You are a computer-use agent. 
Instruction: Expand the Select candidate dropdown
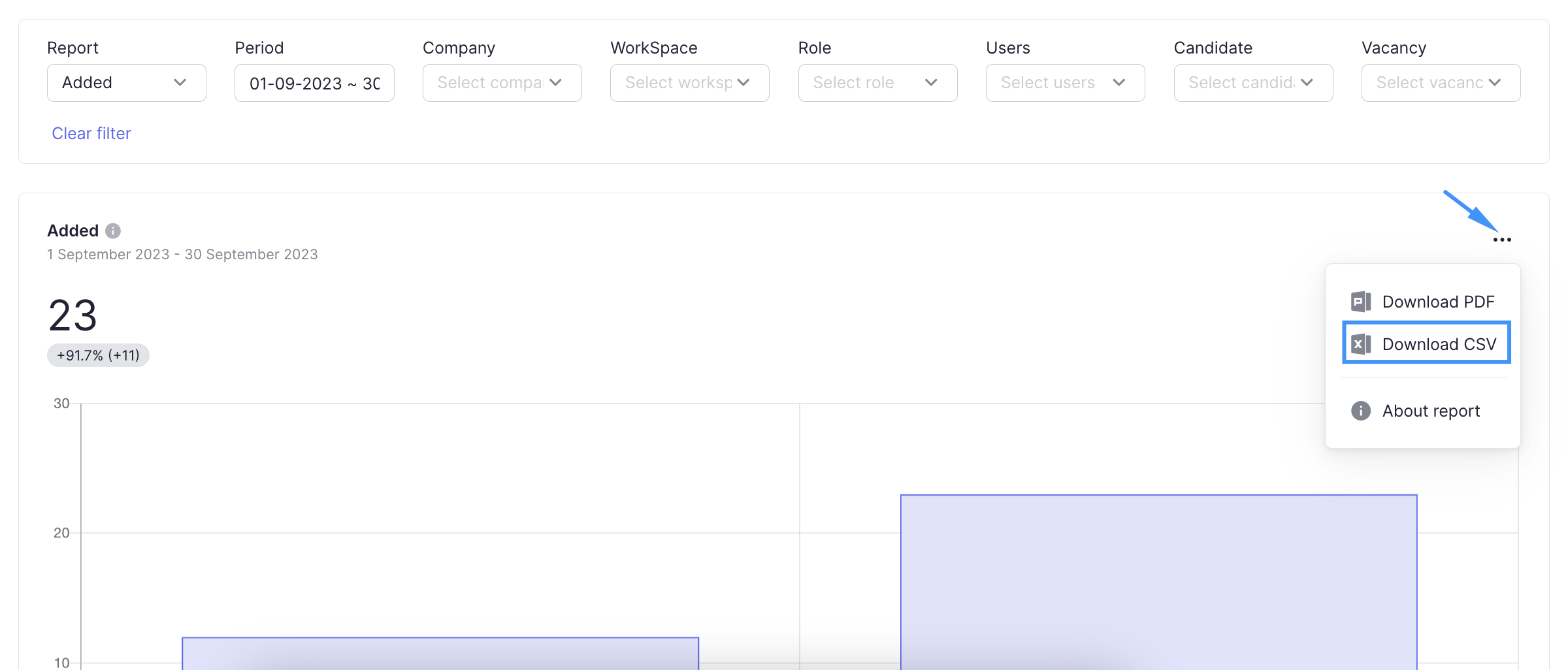(1253, 83)
